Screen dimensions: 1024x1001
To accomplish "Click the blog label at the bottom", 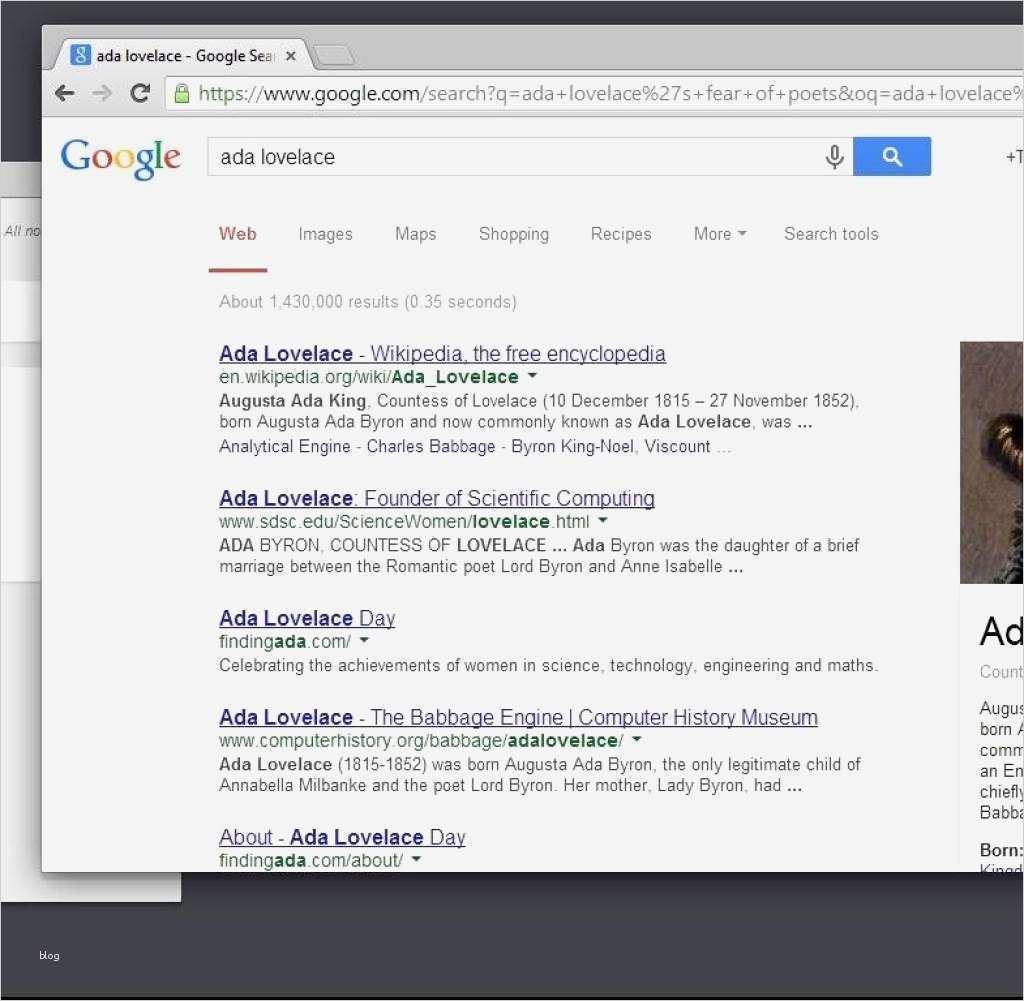I will pos(49,955).
